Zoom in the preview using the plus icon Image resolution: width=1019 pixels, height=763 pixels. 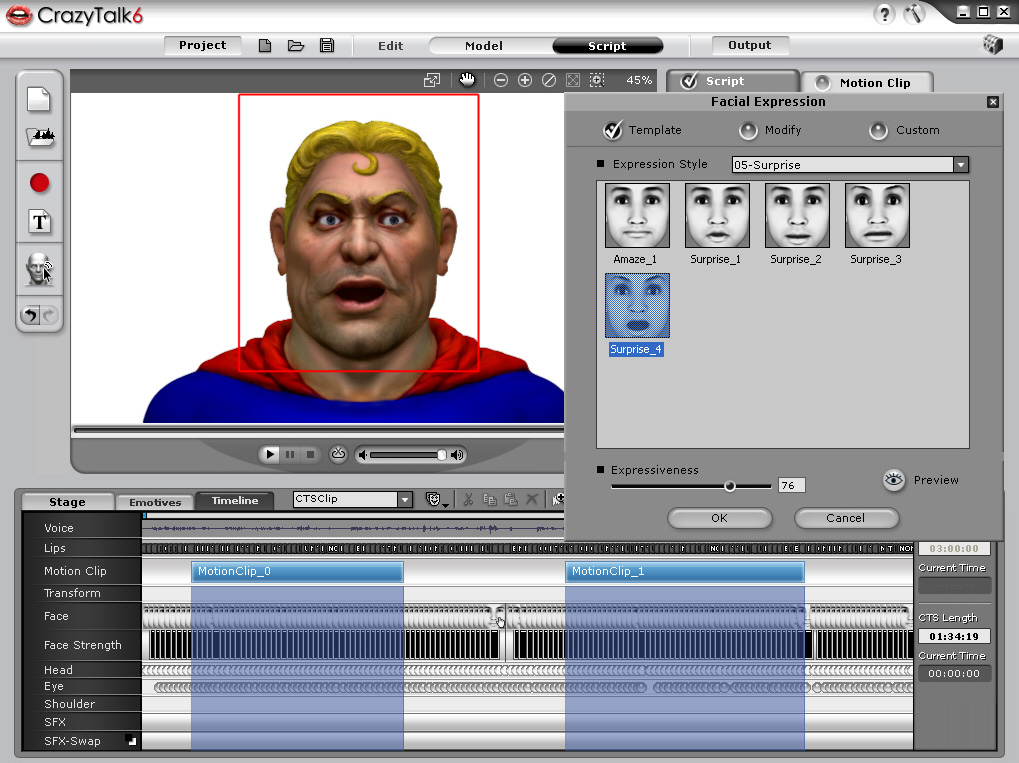tap(524, 80)
